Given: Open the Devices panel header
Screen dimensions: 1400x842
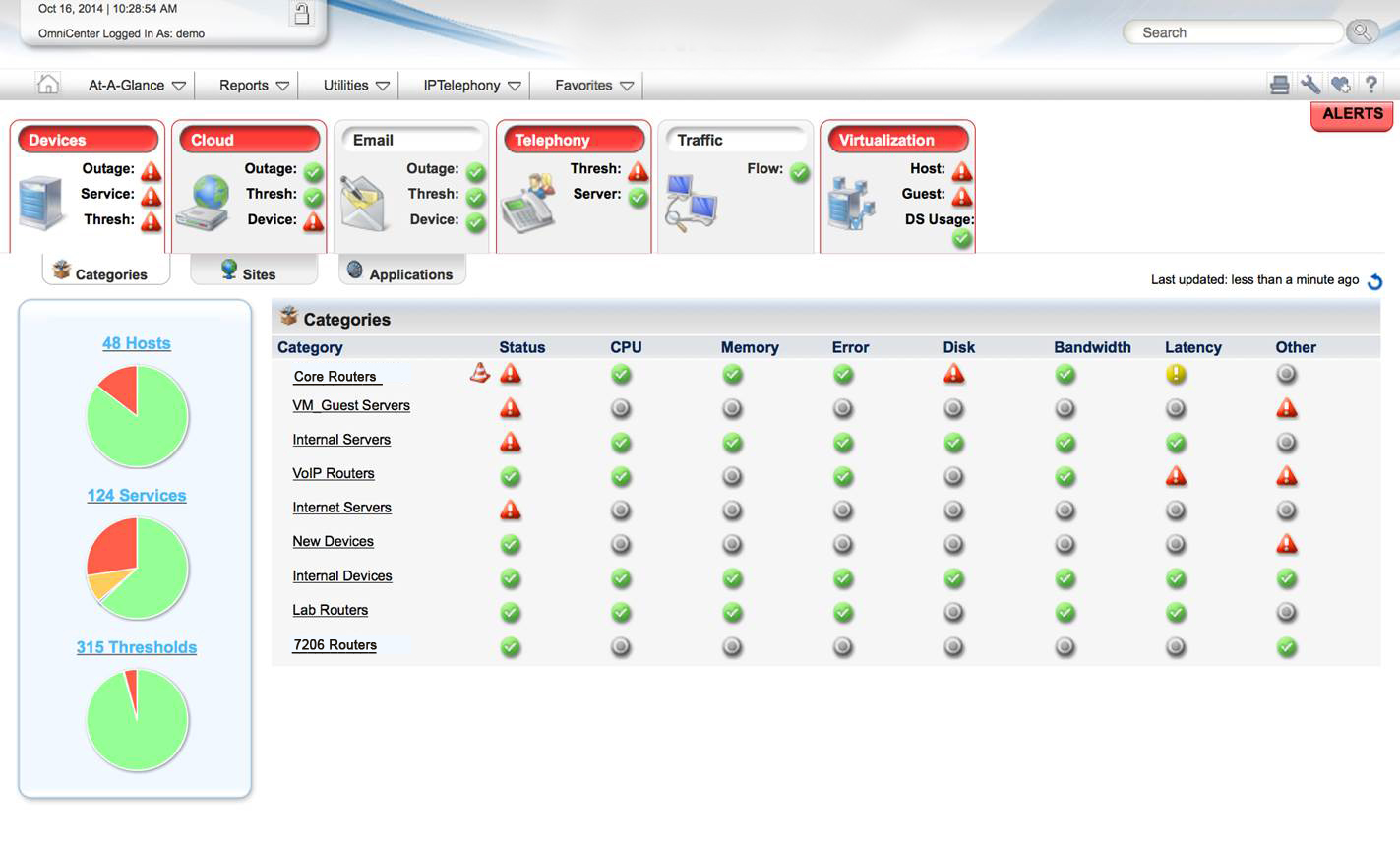Looking at the screenshot, I should (89, 140).
